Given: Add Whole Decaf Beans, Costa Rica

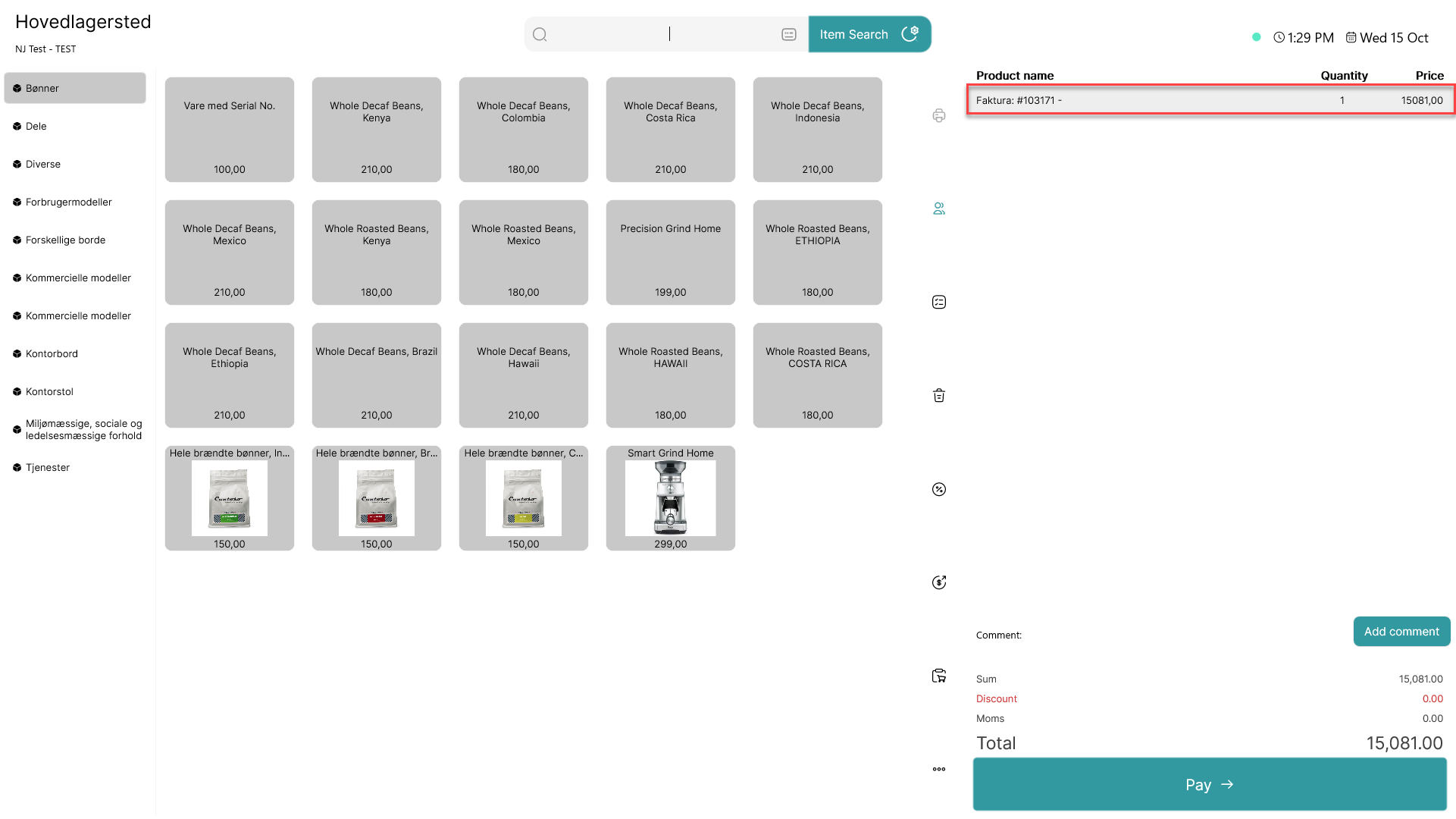Looking at the screenshot, I should [671, 130].
